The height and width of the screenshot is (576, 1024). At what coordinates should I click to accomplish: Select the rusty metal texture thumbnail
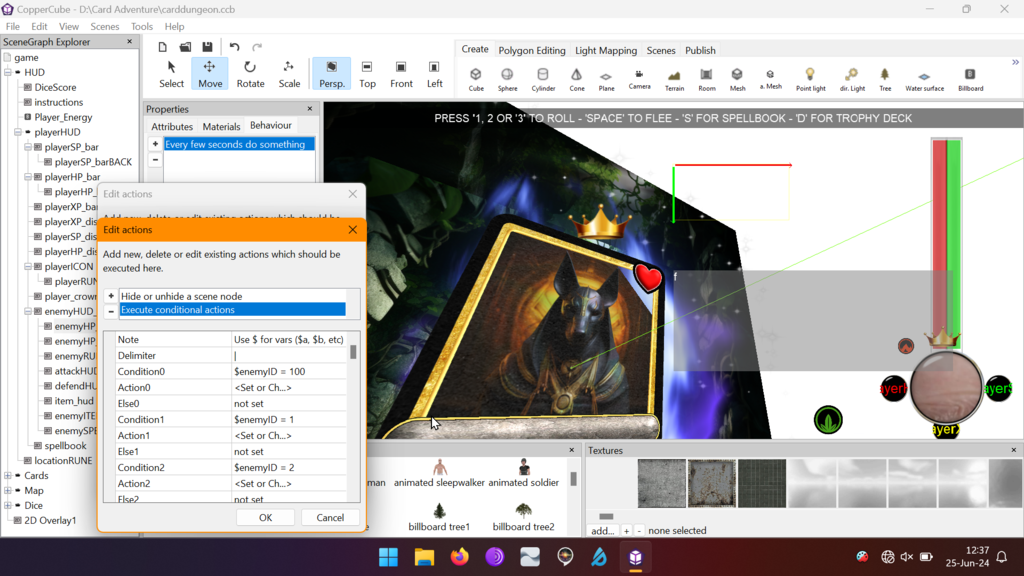[x=712, y=483]
